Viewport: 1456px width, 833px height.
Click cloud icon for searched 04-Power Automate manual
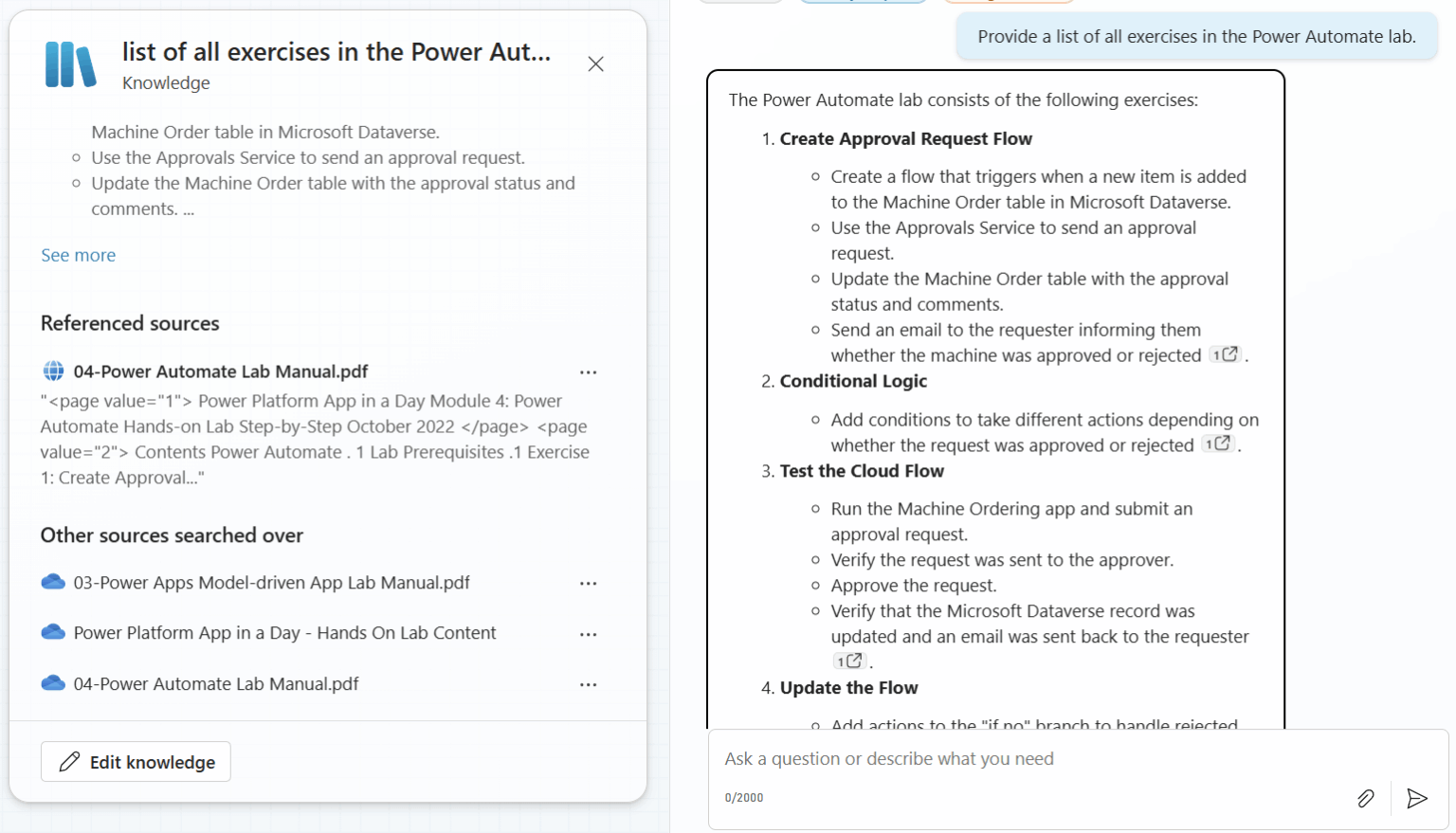[53, 683]
